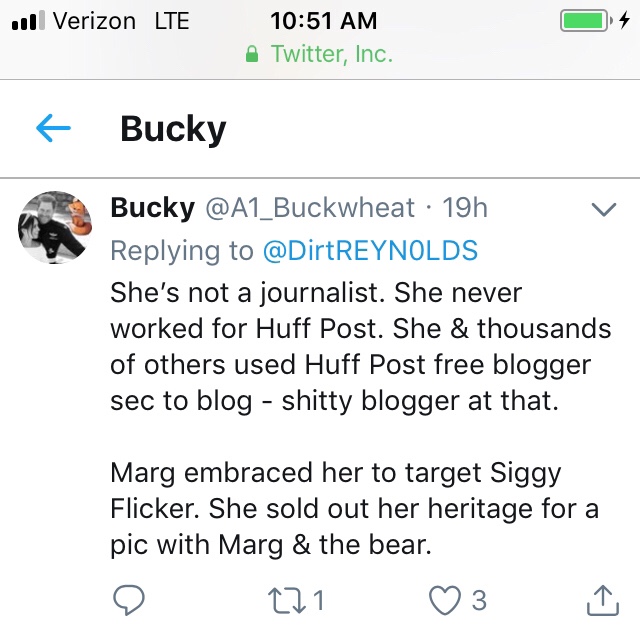Share the tweet using the upload arrow
The width and height of the screenshot is (640, 637).
point(600,600)
